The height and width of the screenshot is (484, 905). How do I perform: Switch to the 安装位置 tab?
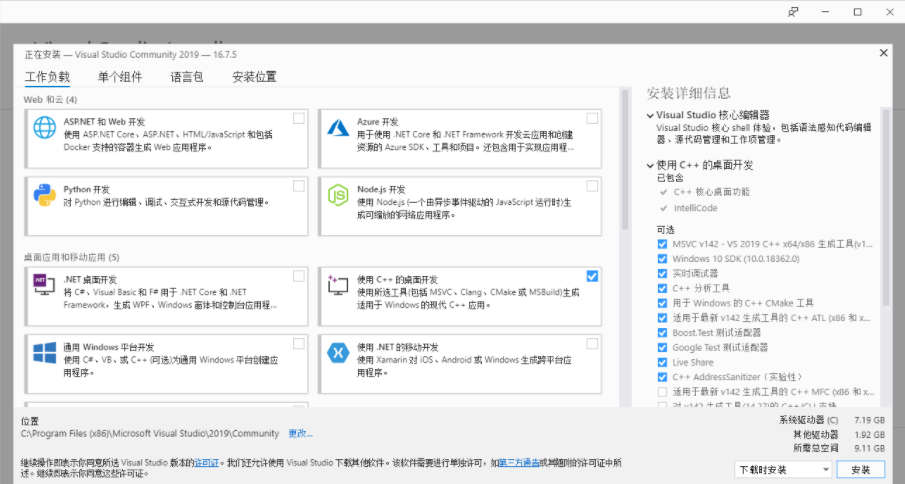(255, 77)
